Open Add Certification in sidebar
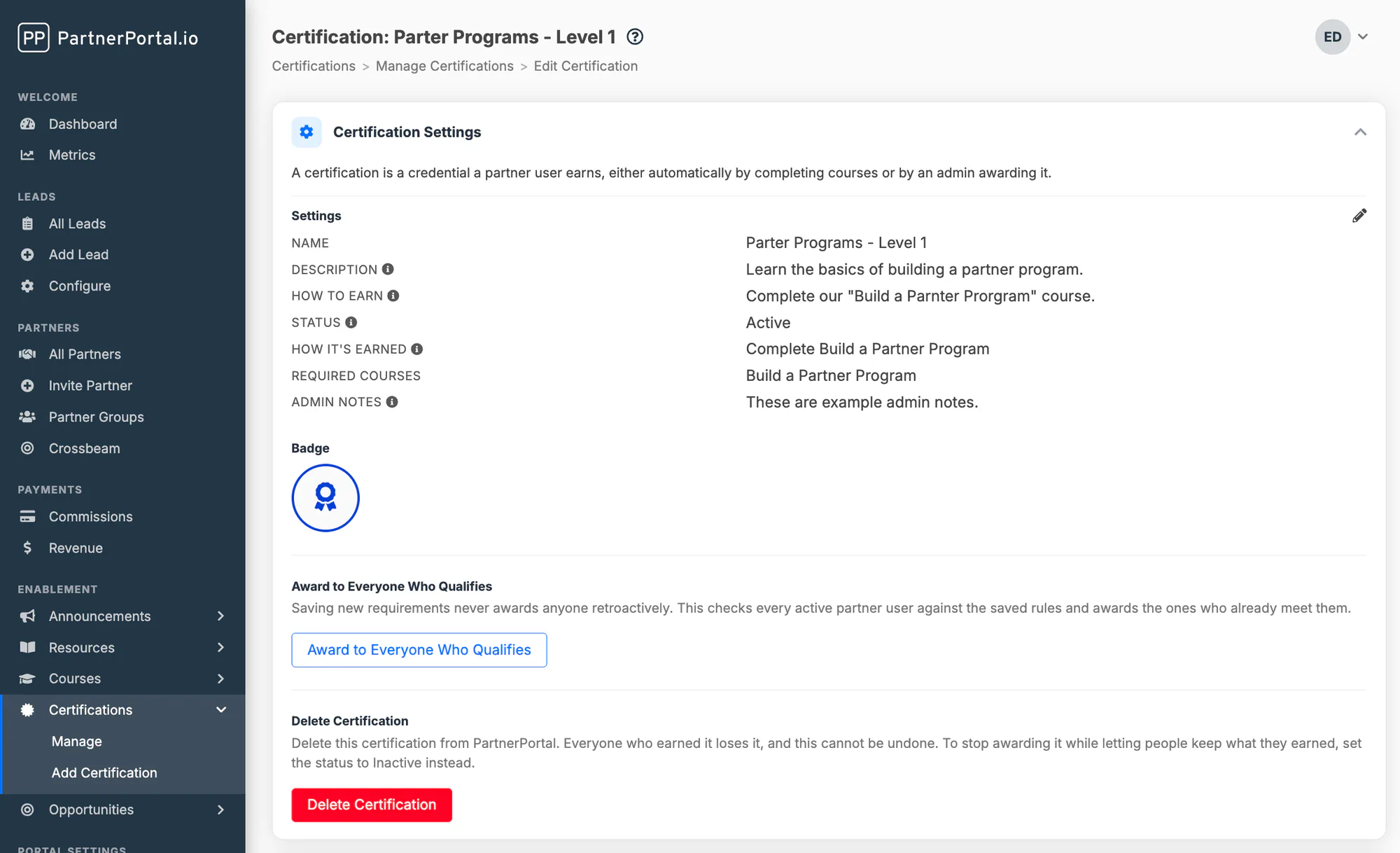 pyautogui.click(x=104, y=773)
